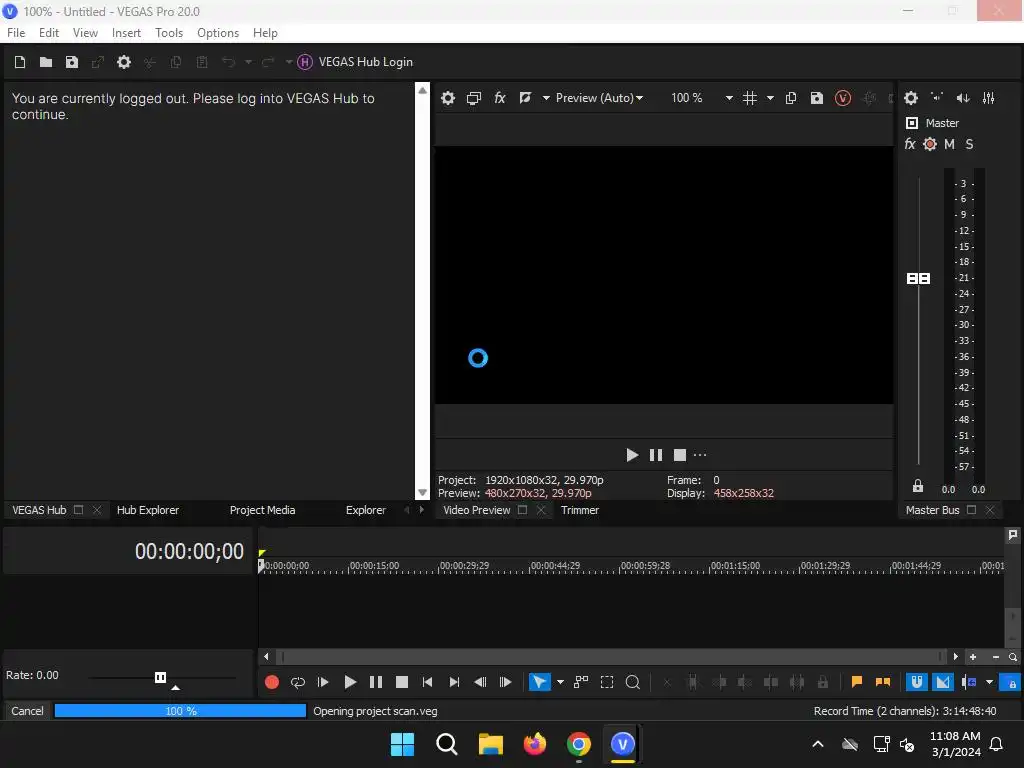
Task: Open Video Output FX in preview
Action: point(500,98)
